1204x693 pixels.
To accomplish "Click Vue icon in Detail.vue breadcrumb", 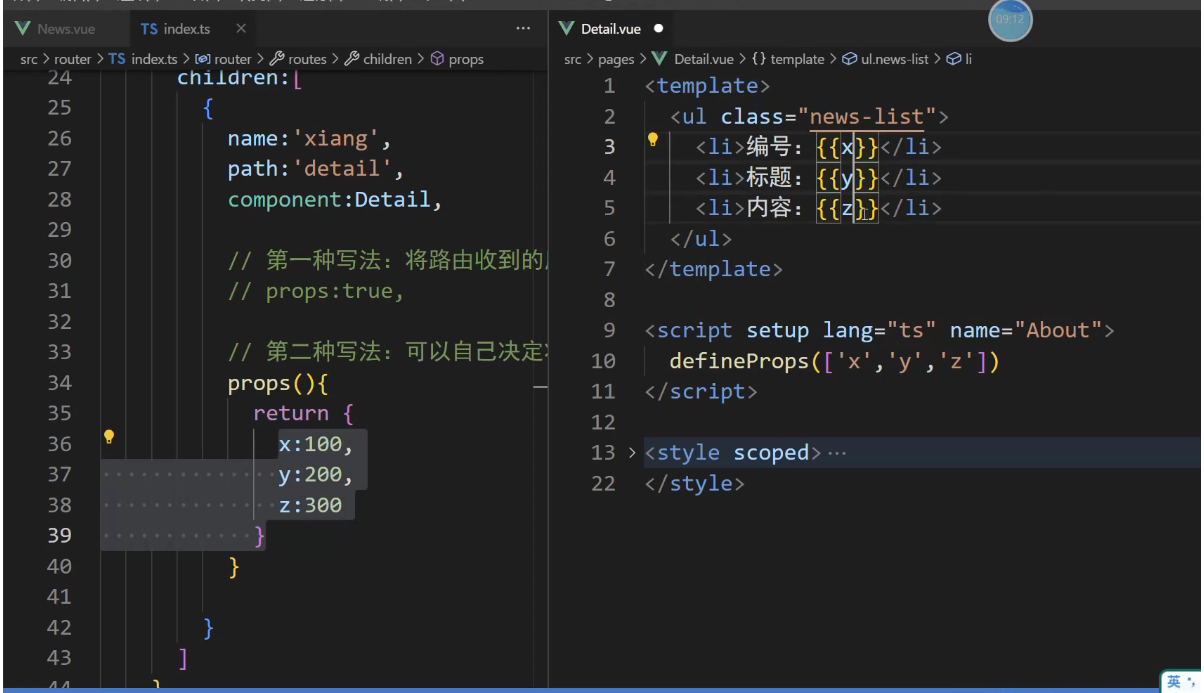I will point(660,59).
